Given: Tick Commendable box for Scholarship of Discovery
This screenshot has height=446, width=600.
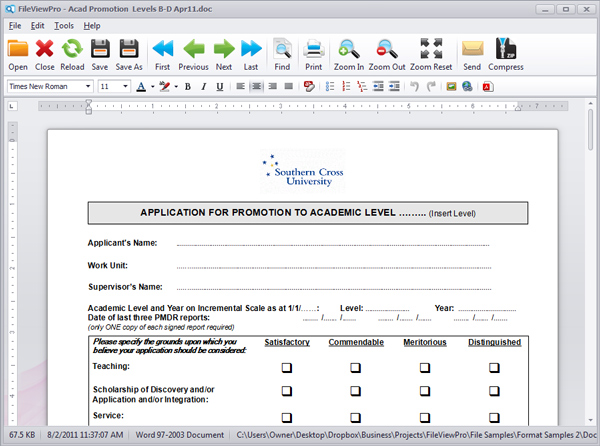Looking at the screenshot, I should (355, 391).
